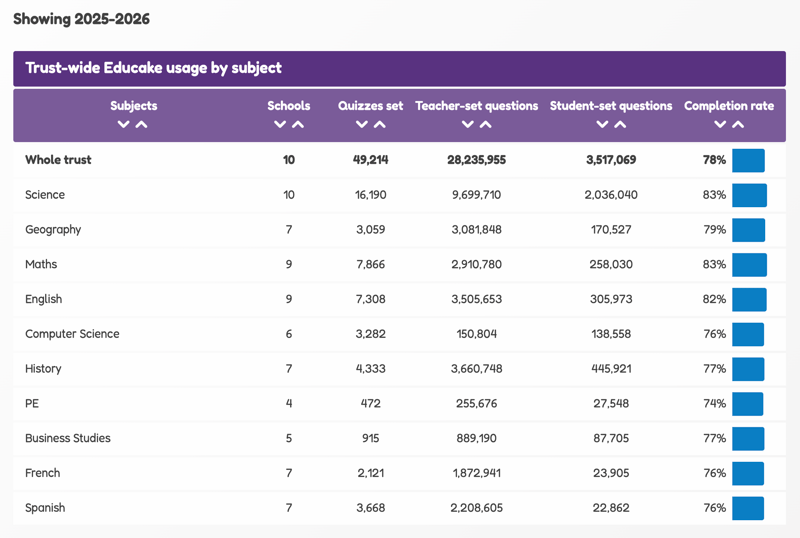This screenshot has width=800, height=538.
Task: Click French quizzes set value 2,121
Action: [370, 473]
